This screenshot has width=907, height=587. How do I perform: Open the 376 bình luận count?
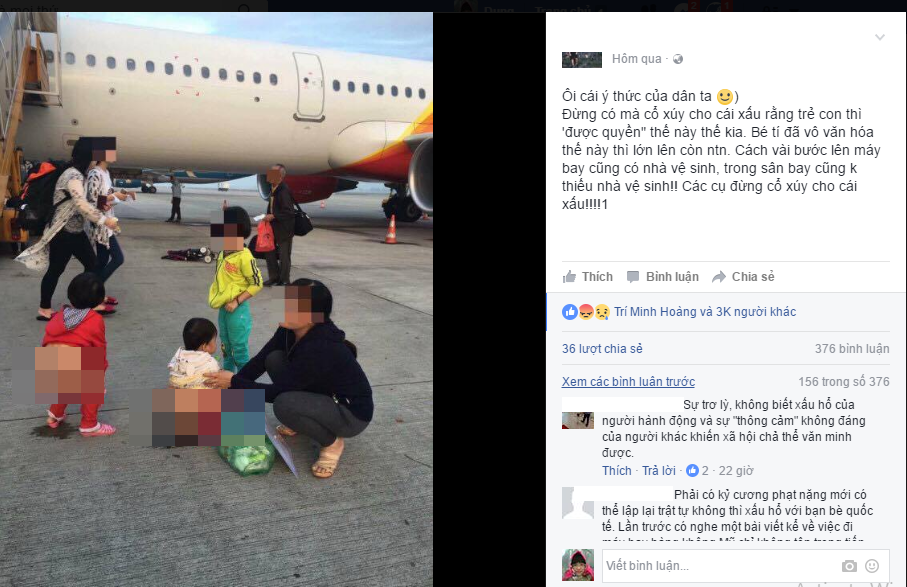(852, 349)
